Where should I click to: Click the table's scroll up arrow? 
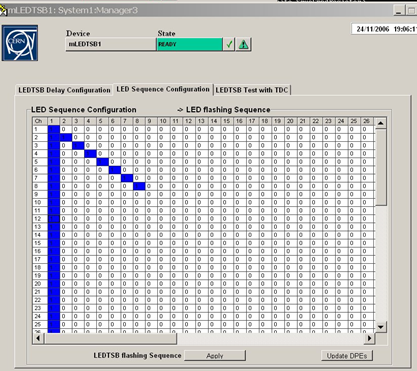coord(381,123)
